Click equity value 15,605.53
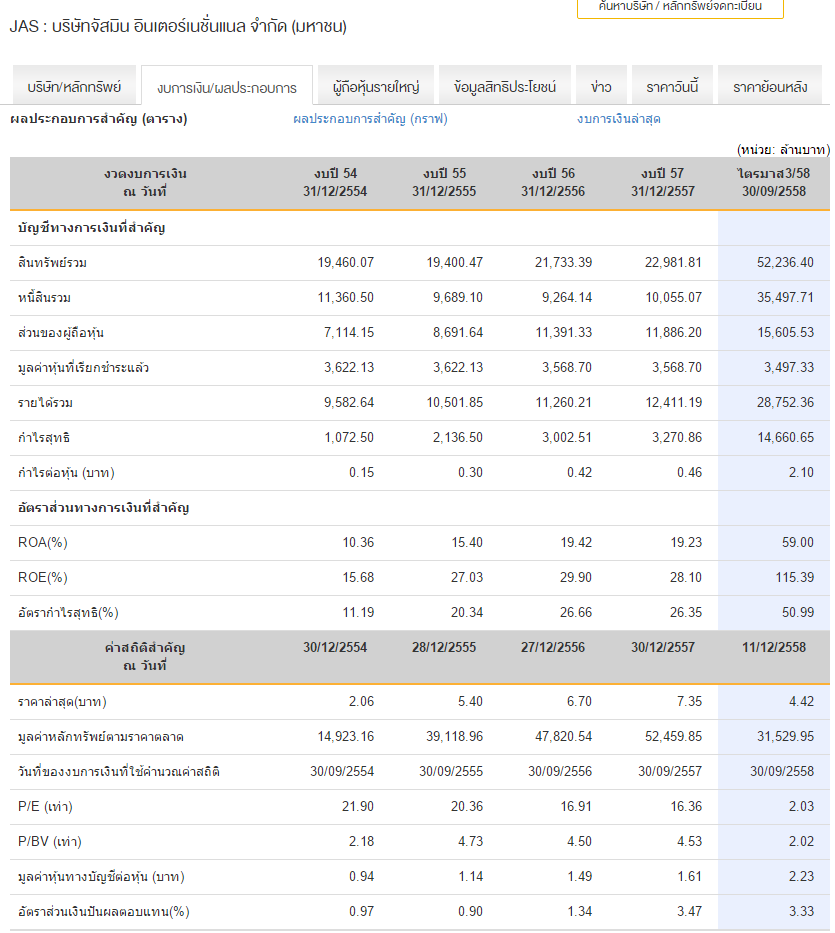This screenshot has width=835, height=933. [x=785, y=333]
